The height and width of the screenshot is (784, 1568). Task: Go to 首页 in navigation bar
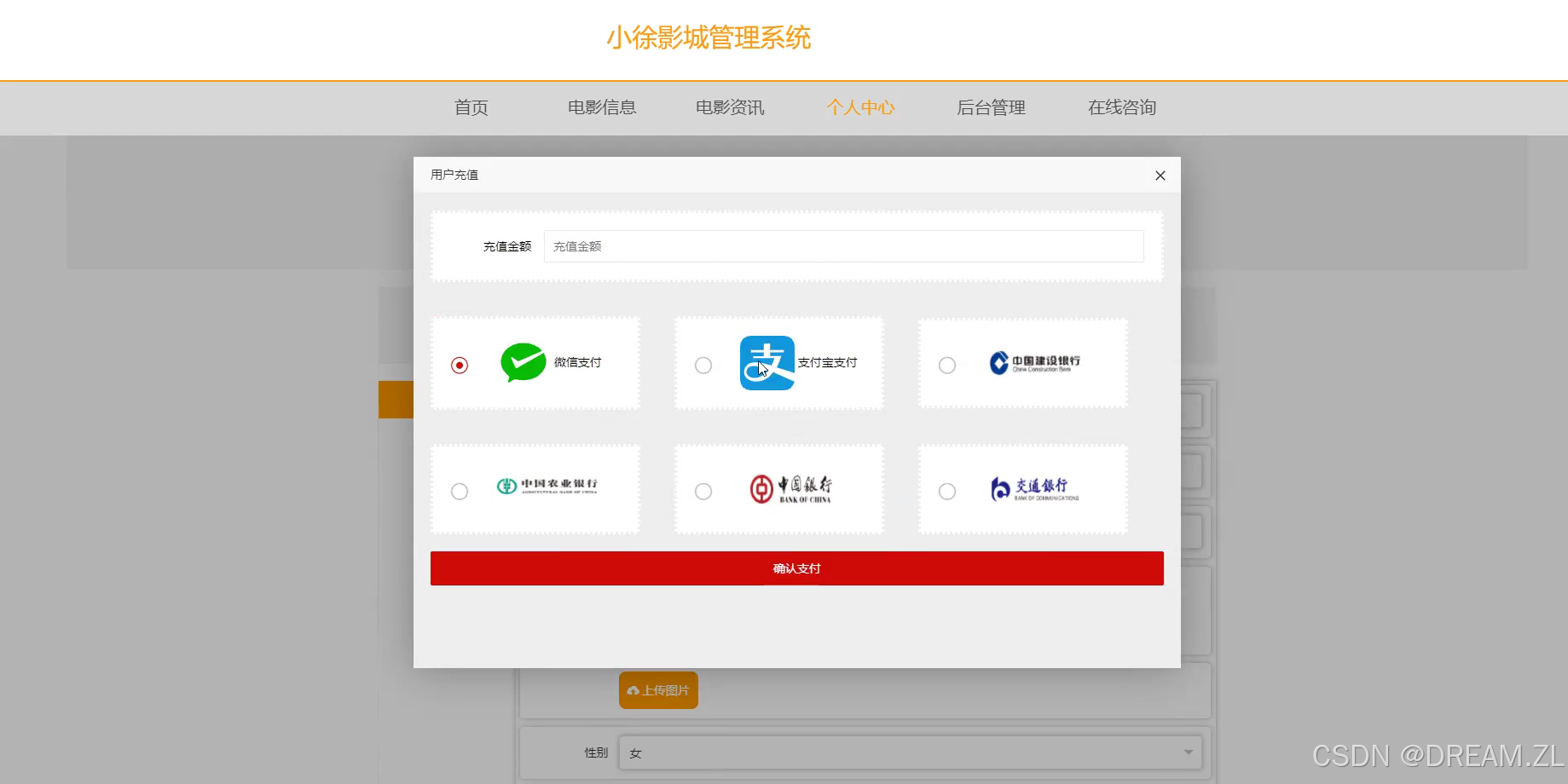[x=471, y=107]
